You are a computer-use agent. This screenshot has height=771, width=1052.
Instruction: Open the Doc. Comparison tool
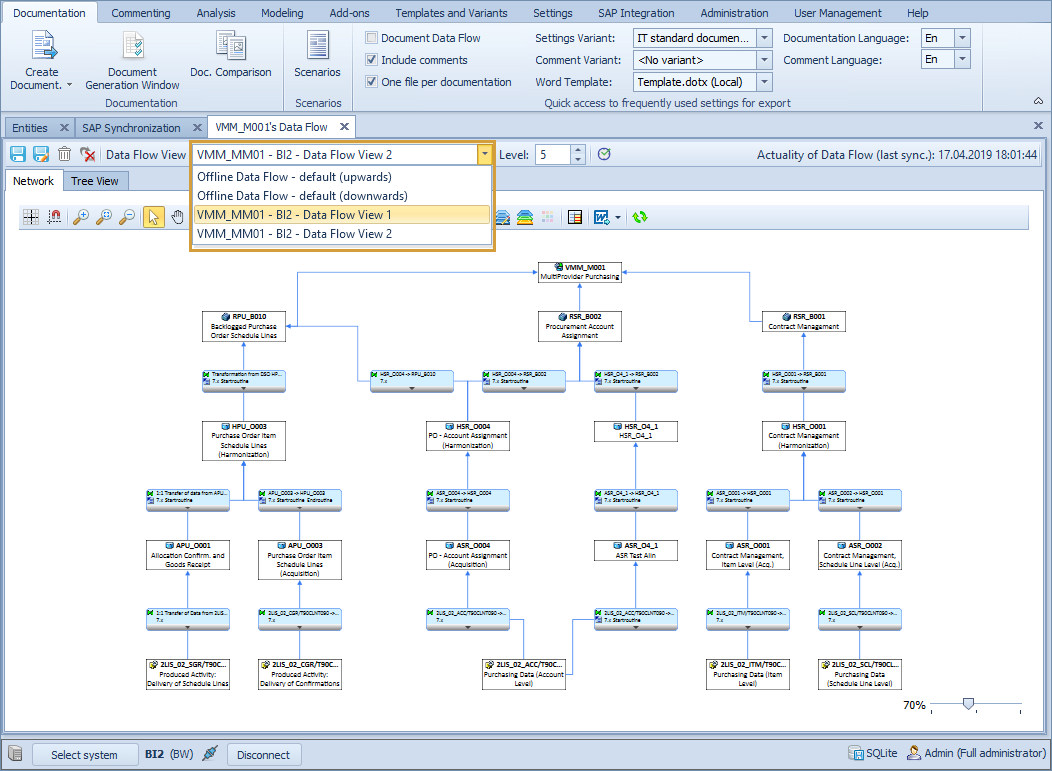[x=231, y=60]
